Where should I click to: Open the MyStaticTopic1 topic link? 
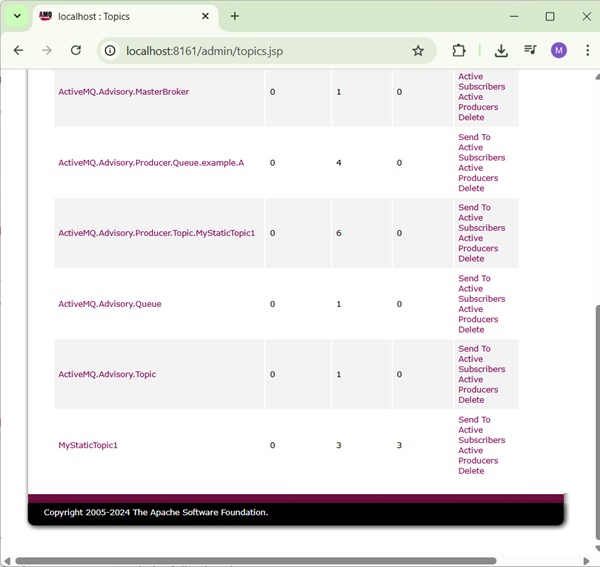(x=88, y=445)
